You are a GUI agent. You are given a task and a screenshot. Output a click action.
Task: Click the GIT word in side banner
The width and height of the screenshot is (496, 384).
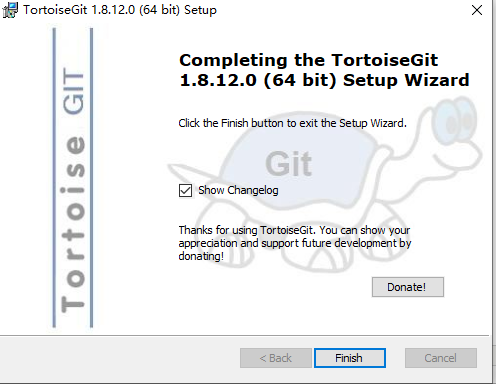pos(74,91)
